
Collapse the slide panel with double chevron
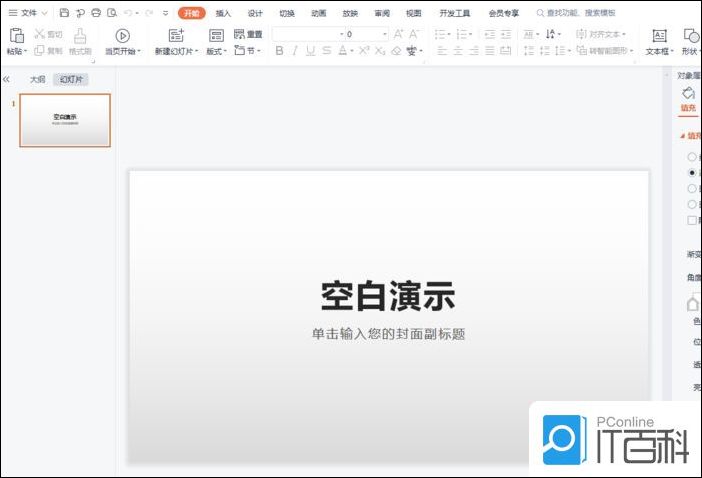pos(6,79)
